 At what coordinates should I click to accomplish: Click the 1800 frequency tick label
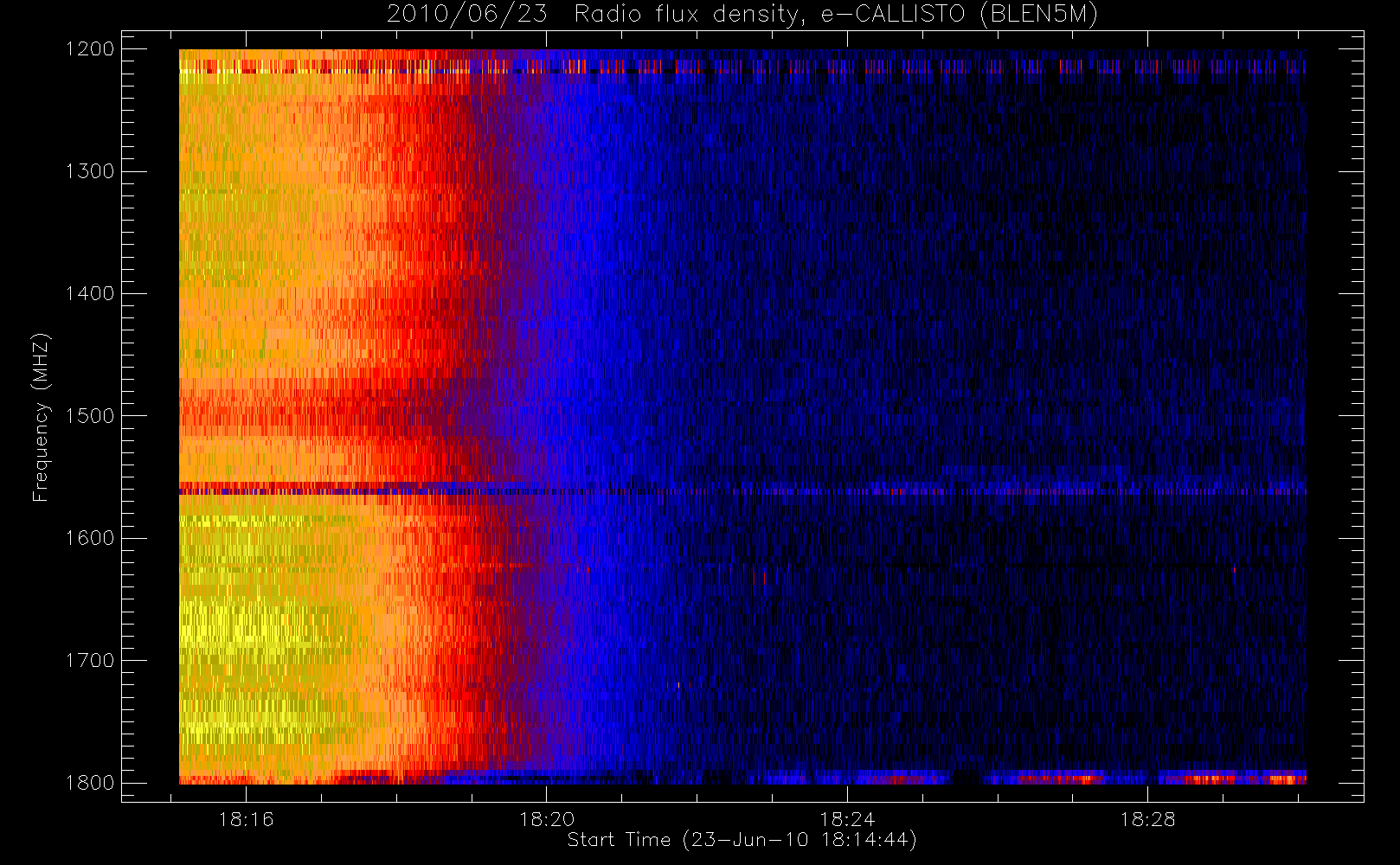(90, 783)
